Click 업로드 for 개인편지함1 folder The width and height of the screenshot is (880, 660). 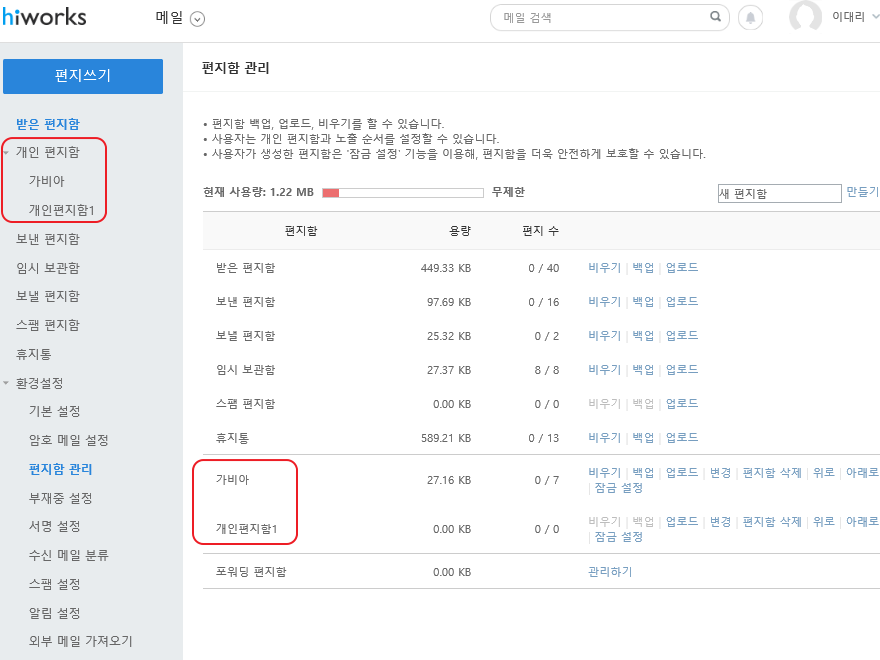pyautogui.click(x=682, y=522)
